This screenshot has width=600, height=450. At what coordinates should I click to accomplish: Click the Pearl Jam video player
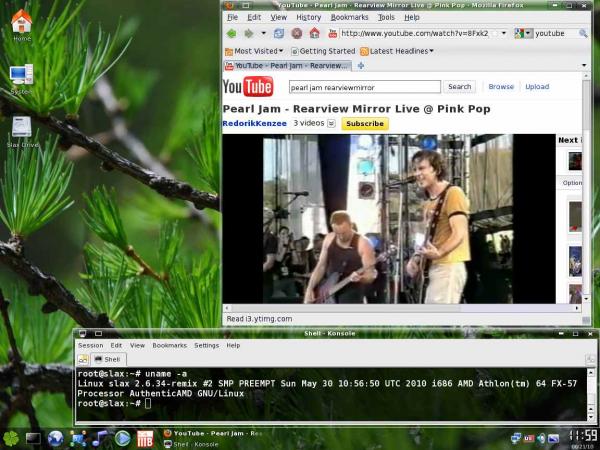pos(388,218)
